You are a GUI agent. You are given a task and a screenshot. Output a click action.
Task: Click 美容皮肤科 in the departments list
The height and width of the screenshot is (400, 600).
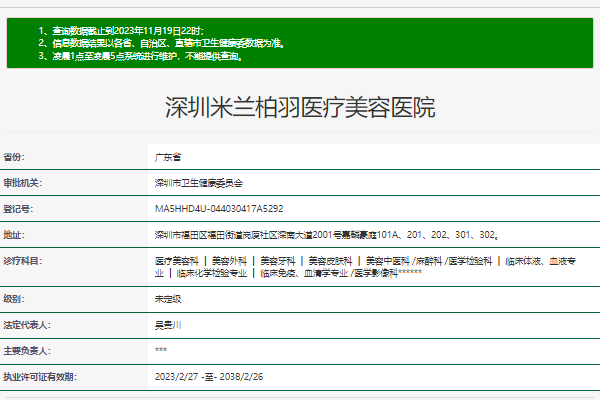click(330, 261)
